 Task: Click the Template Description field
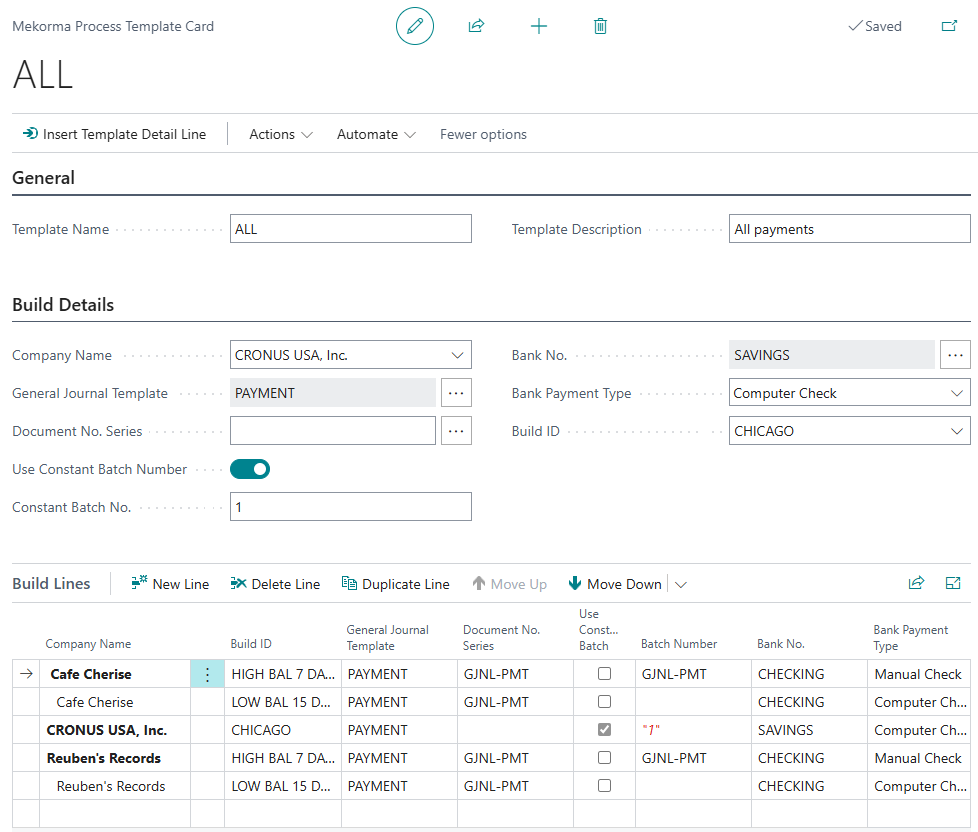tap(850, 229)
